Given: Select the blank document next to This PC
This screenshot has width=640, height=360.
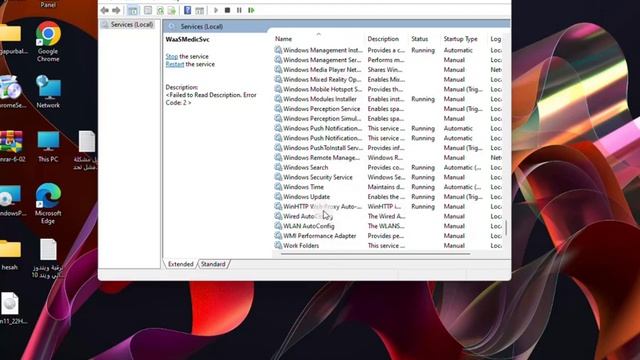Looking at the screenshot, I should point(87,150).
